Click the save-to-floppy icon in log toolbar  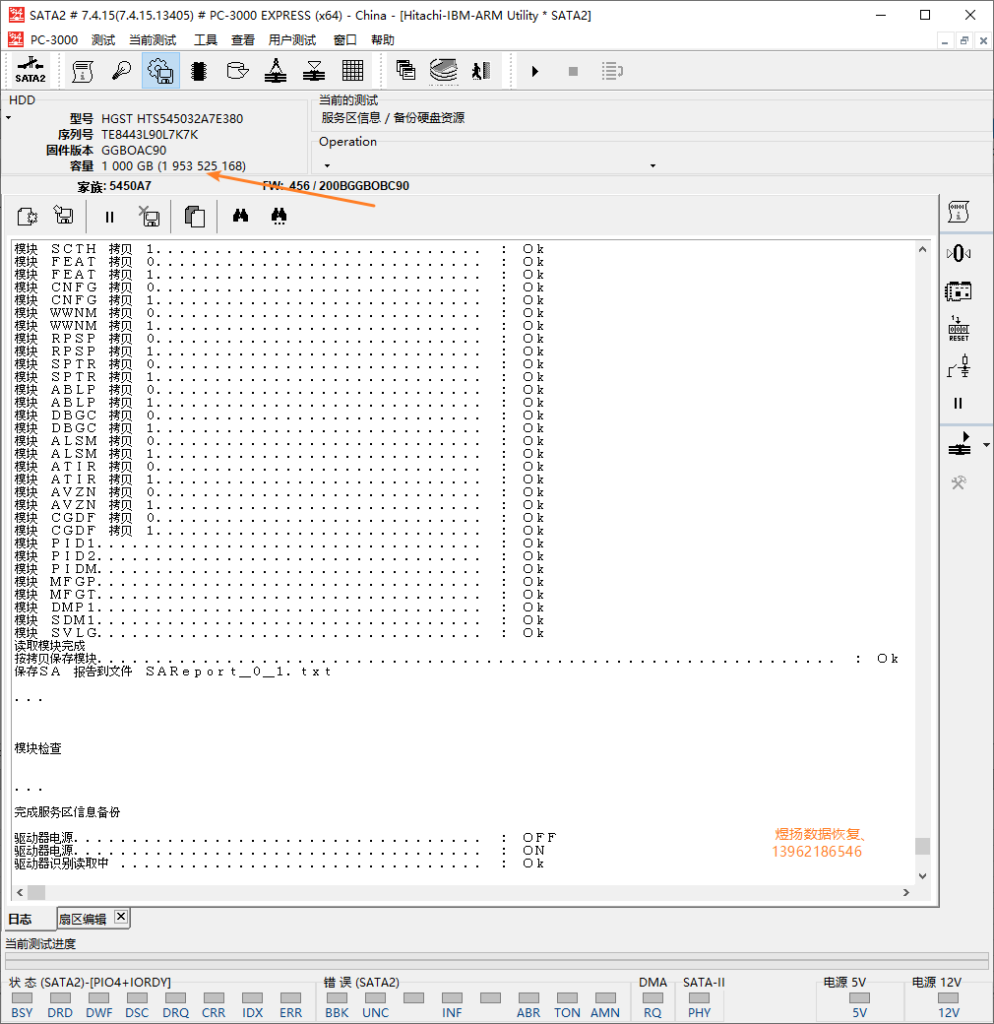[64, 216]
